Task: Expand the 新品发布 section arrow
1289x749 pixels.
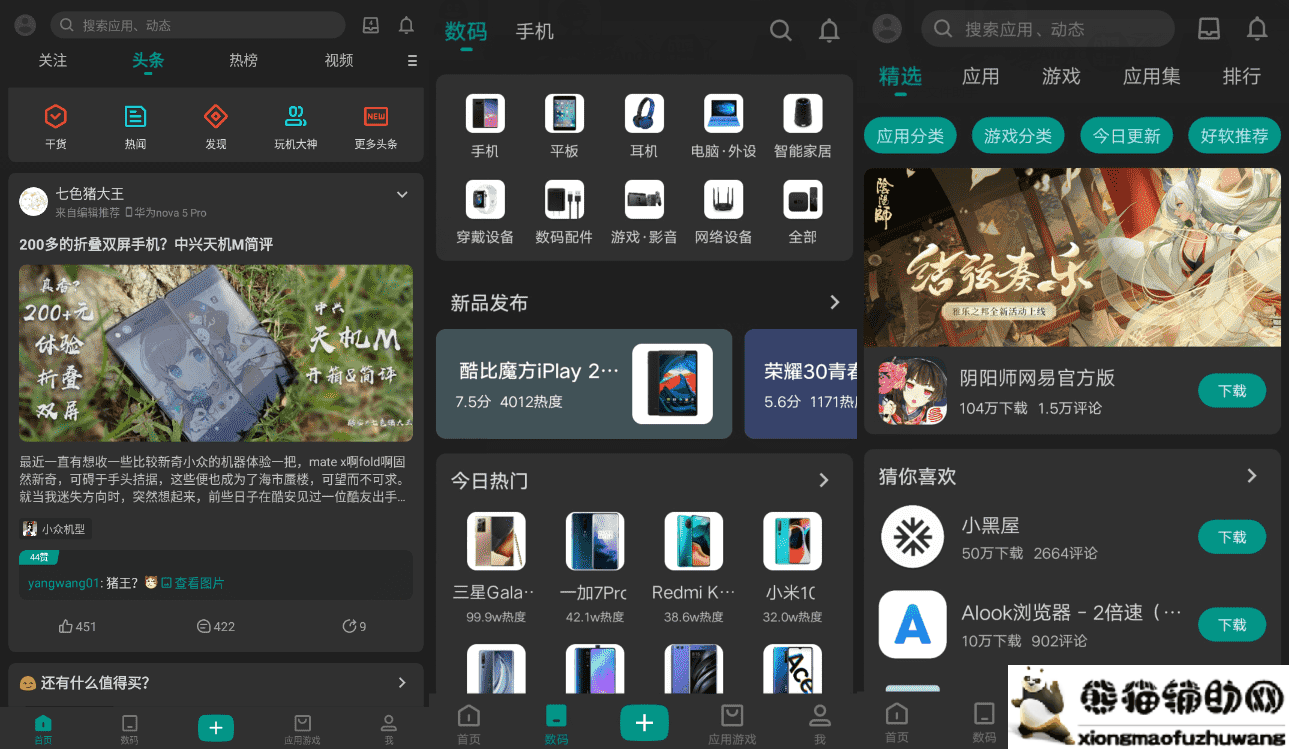Action: (x=834, y=302)
